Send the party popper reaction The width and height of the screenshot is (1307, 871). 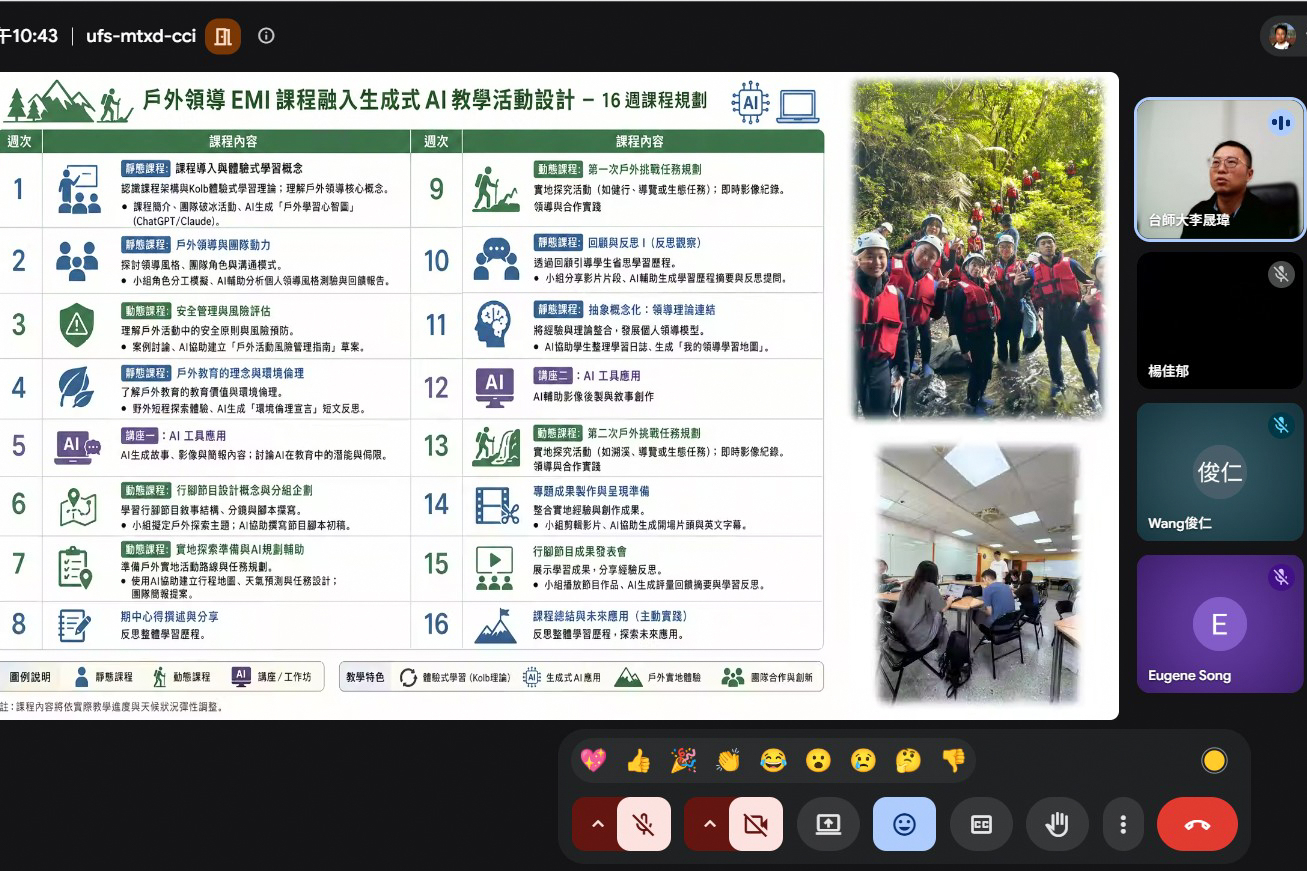pyautogui.click(x=683, y=760)
